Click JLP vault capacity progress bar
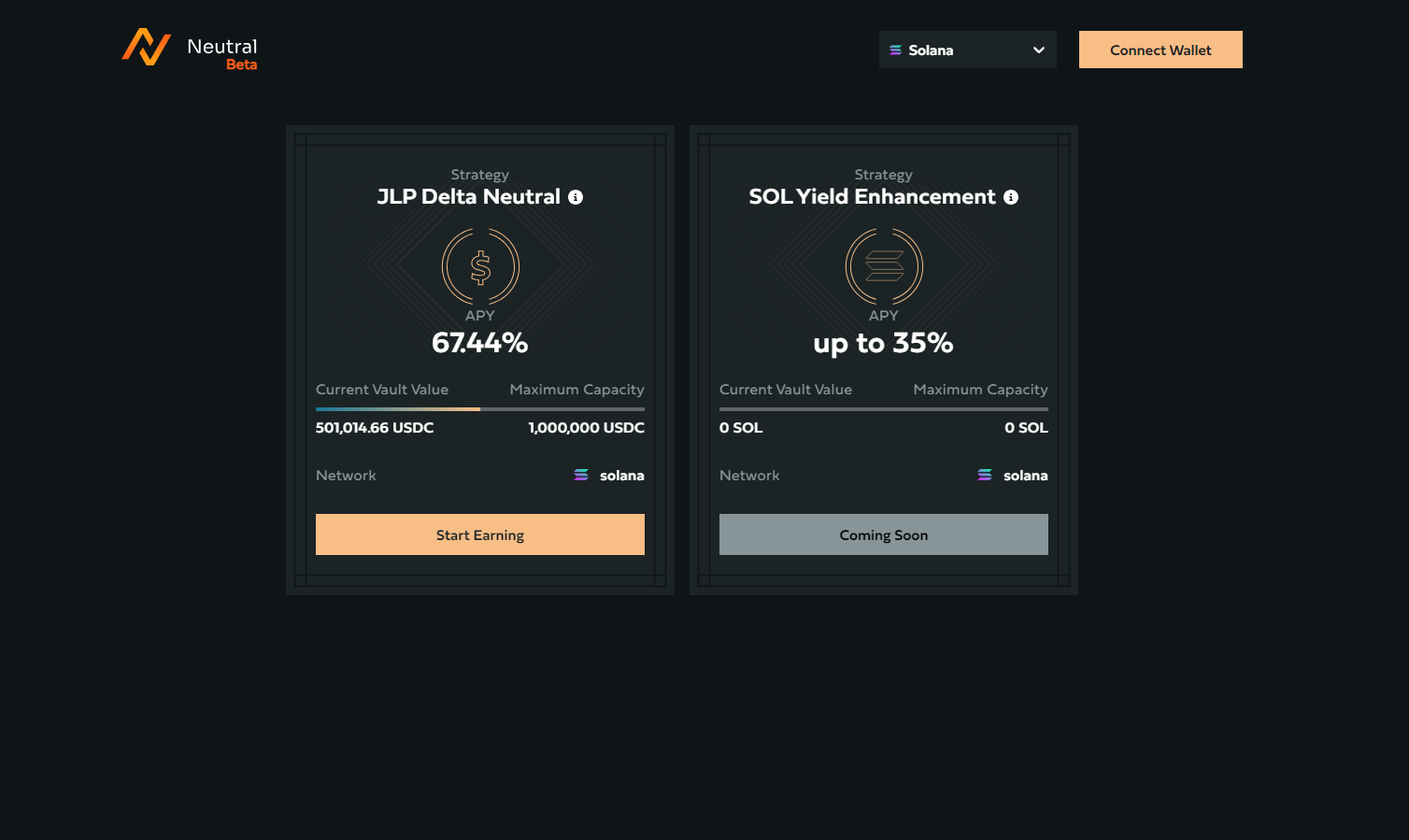This screenshot has height=840, width=1409. point(480,409)
